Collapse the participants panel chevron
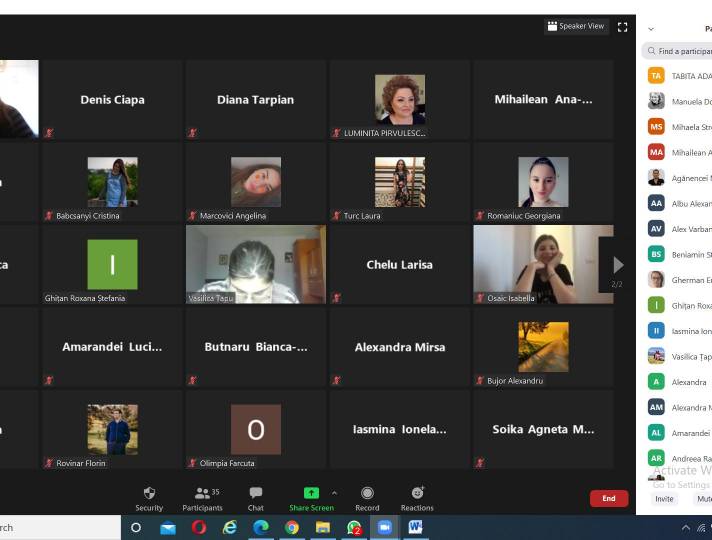Viewport: 712px width, 540px height. (x=651, y=29)
